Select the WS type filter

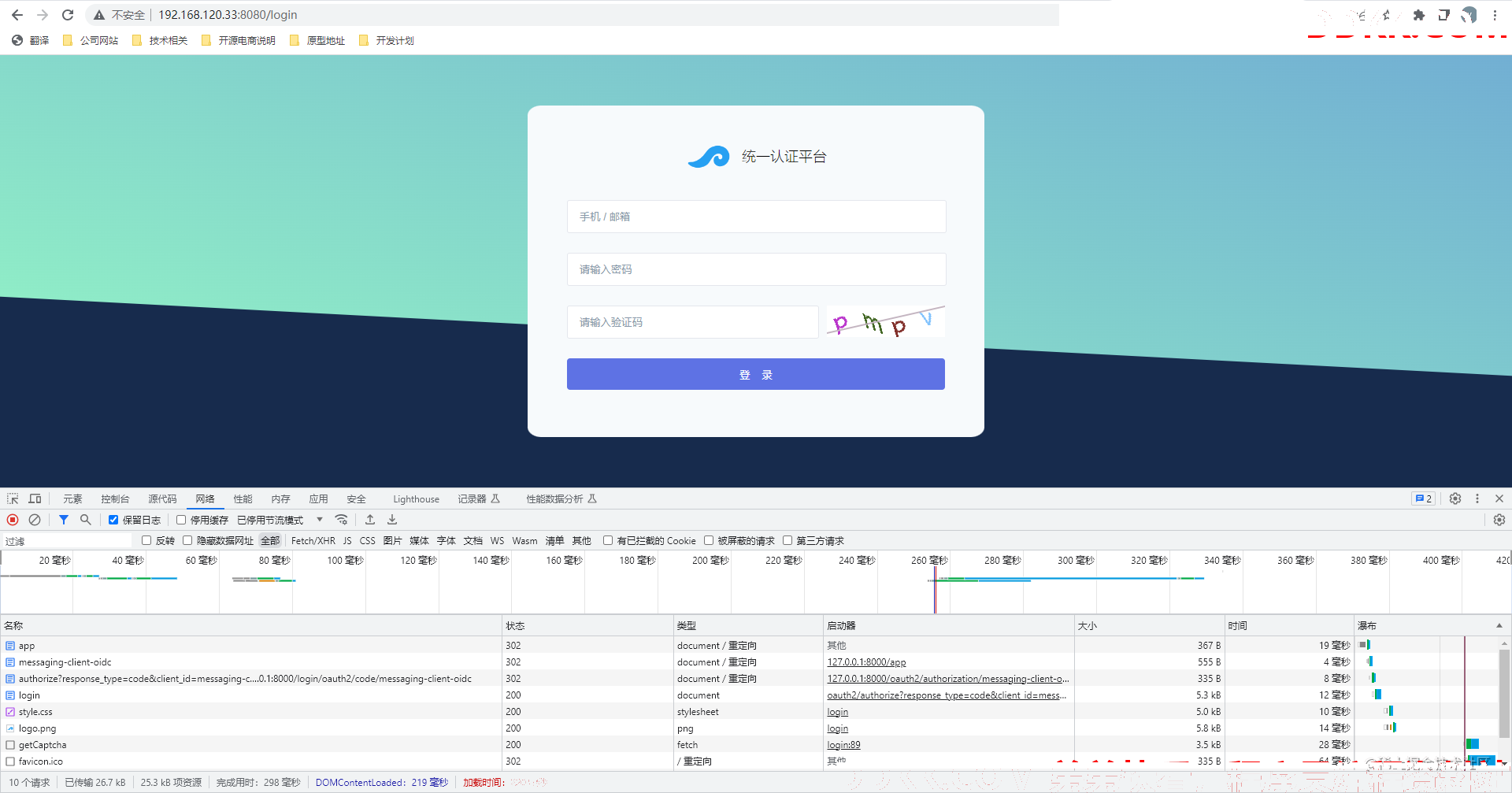[x=498, y=541]
